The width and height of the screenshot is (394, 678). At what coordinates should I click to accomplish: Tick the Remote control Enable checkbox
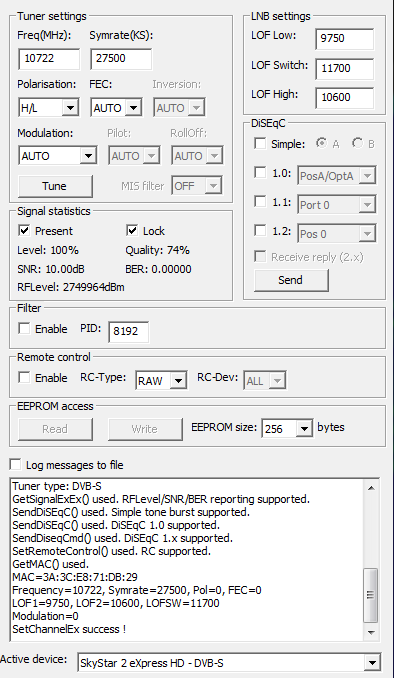click(24, 377)
